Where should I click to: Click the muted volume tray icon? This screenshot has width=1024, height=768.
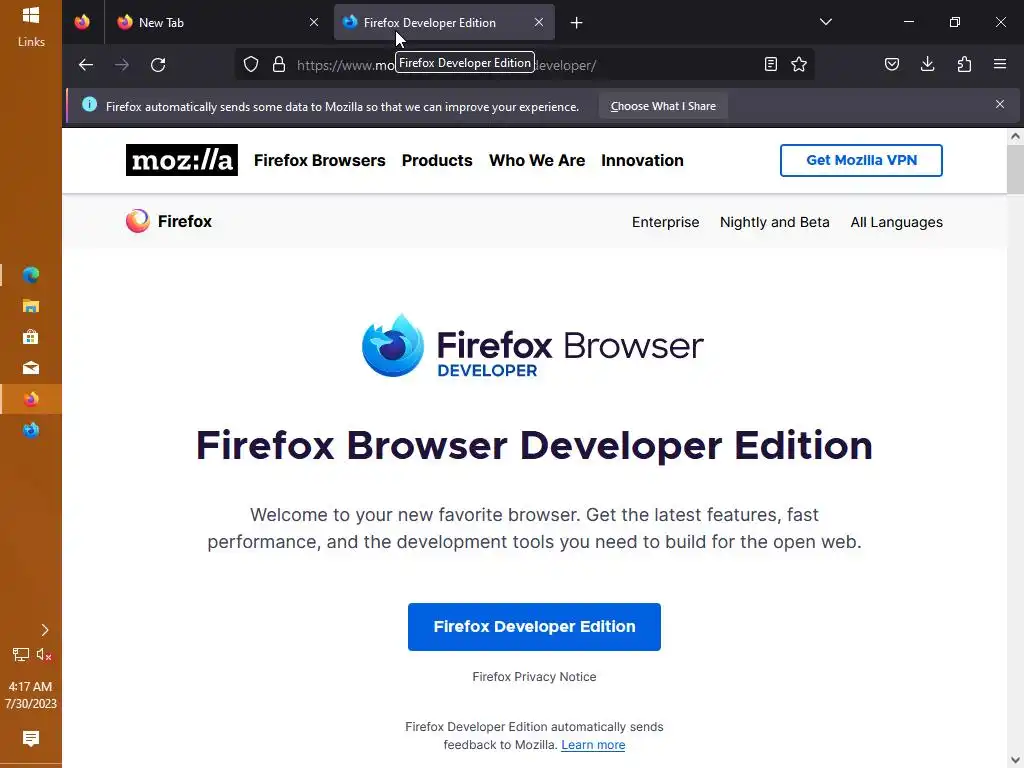[x=44, y=654]
